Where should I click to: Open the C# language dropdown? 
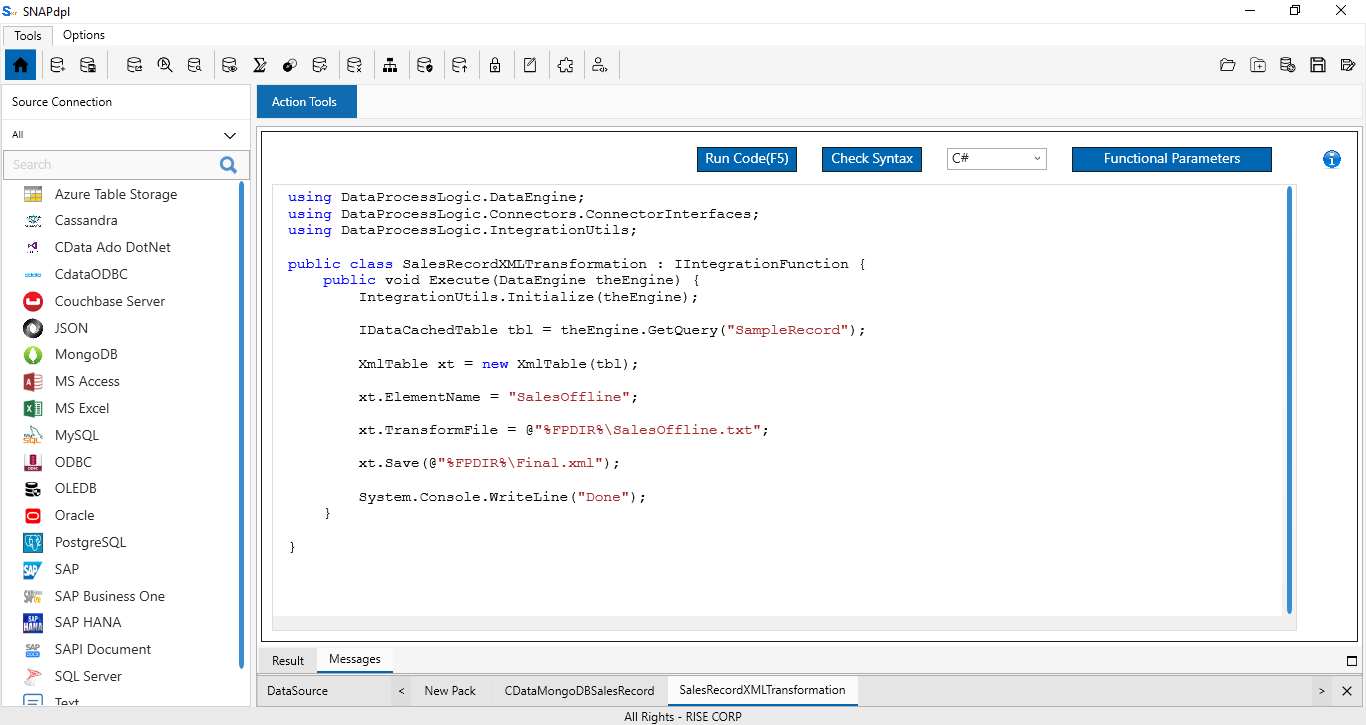tap(996, 159)
